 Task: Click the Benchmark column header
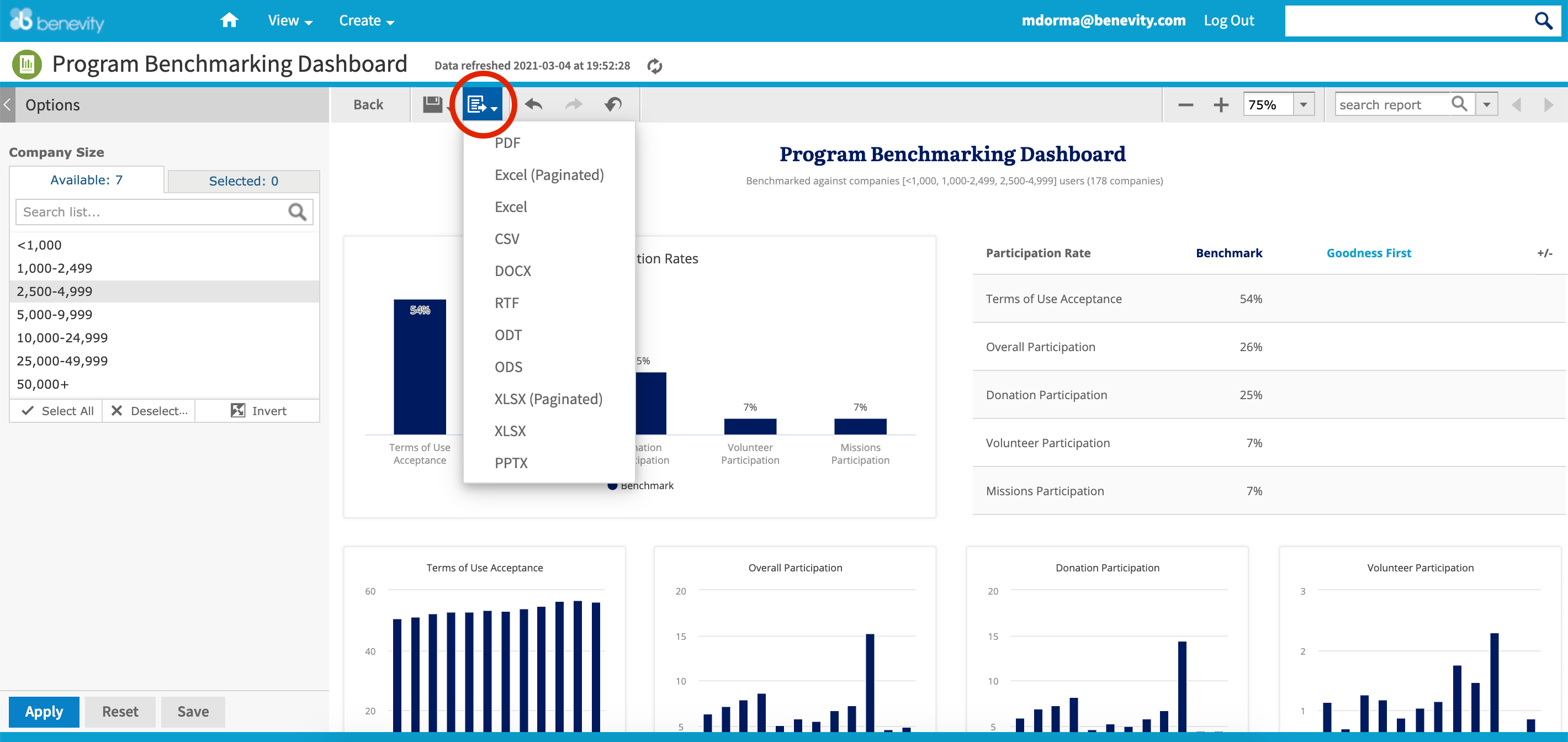pyautogui.click(x=1228, y=253)
